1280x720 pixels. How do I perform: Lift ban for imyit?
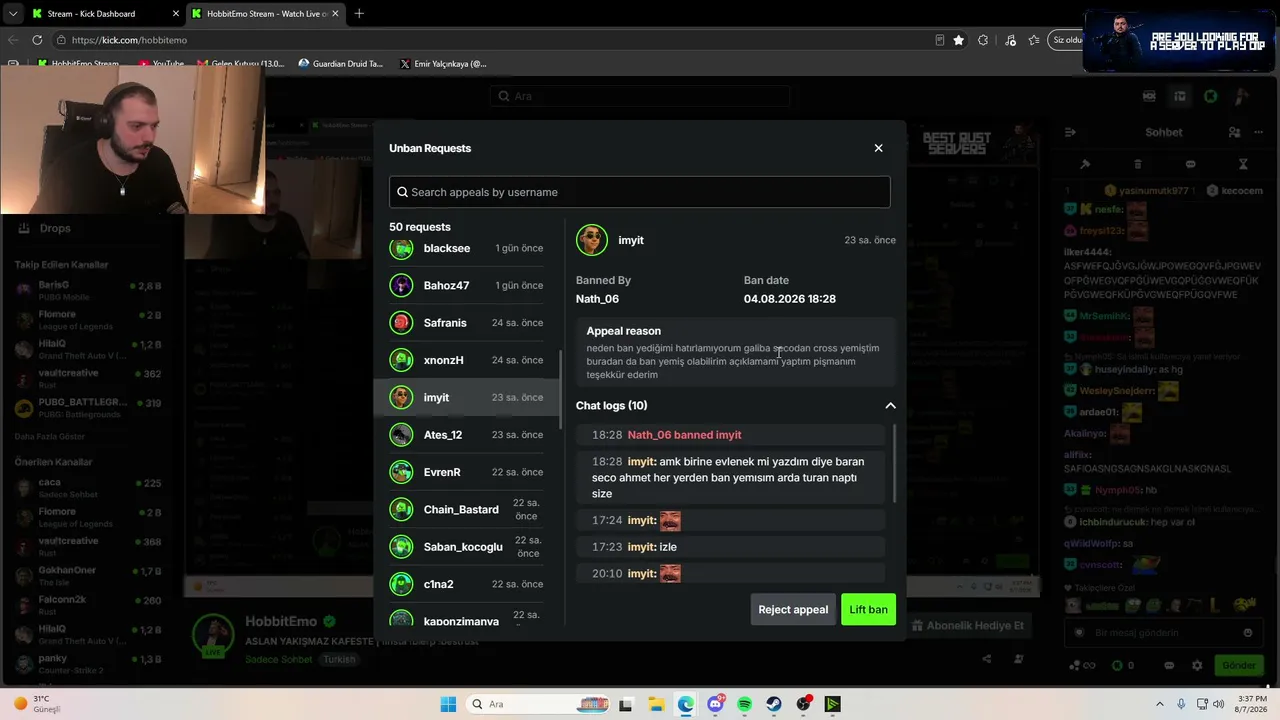pyautogui.click(x=868, y=609)
